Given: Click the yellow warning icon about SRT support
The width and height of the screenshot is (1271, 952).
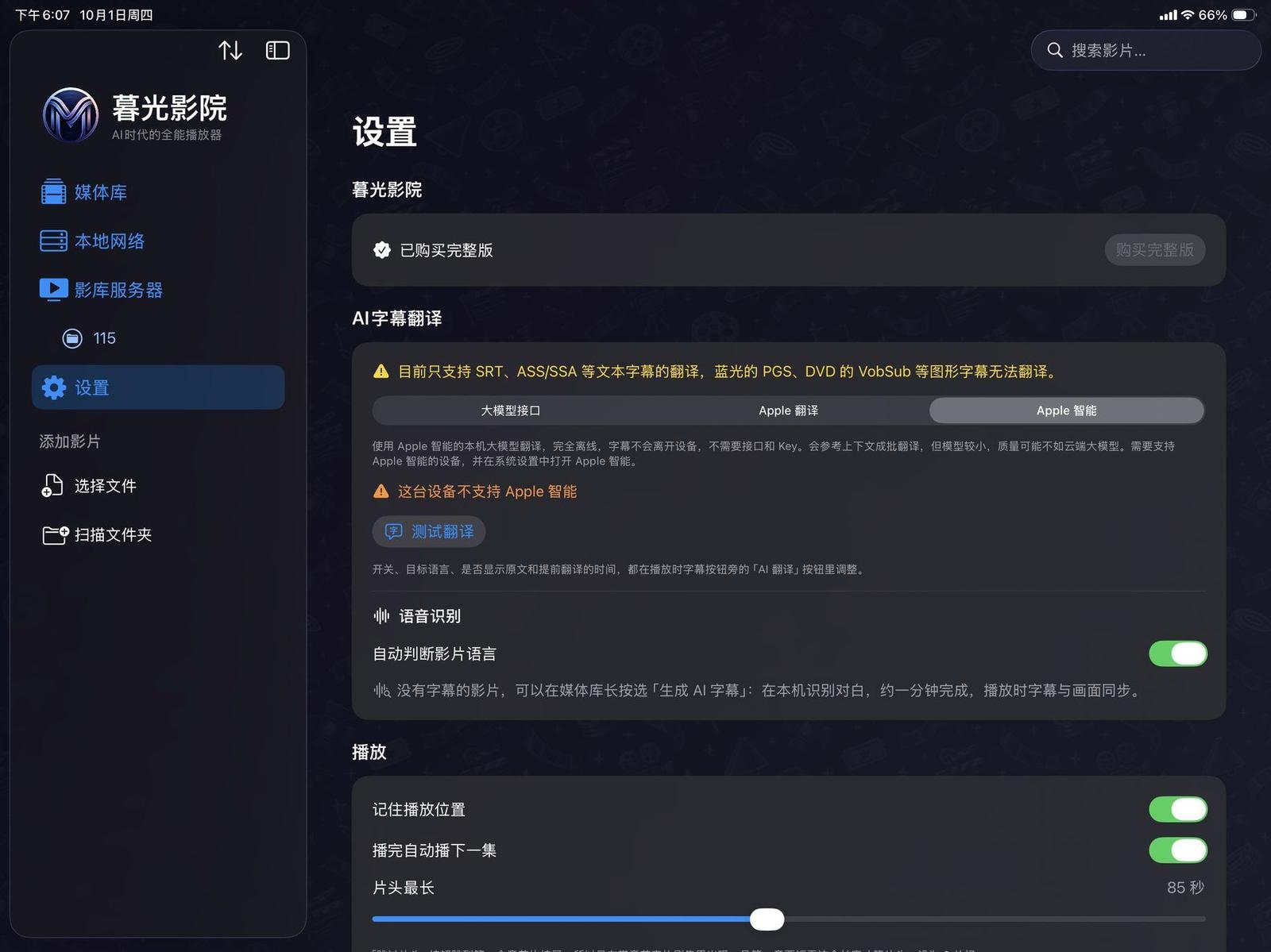Looking at the screenshot, I should 381,372.
